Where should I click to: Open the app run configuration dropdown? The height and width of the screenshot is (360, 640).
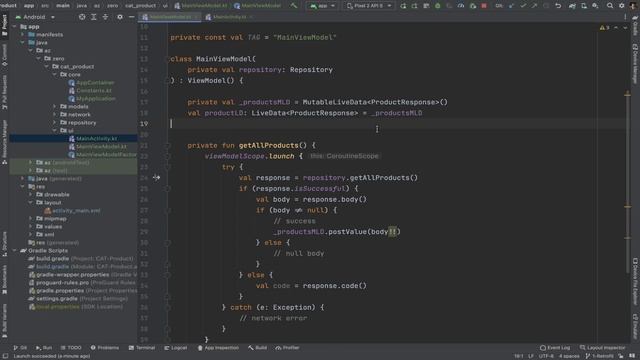(x=322, y=6)
